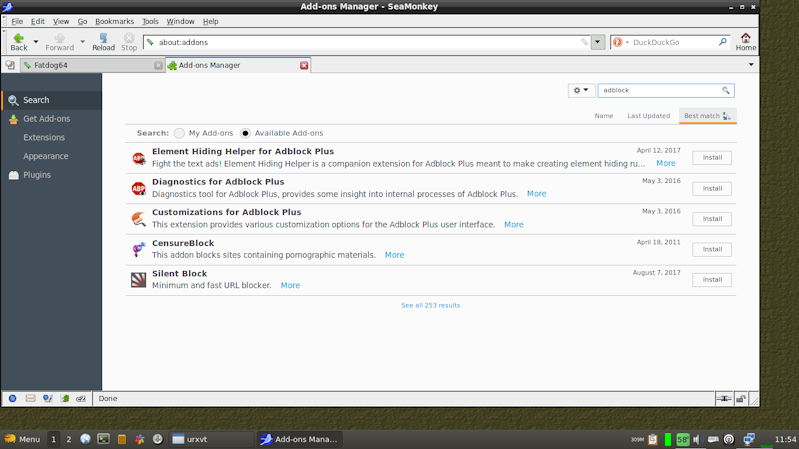Screen dimensions: 799x449
Task: Click the Back navigation button
Action: 19,42
